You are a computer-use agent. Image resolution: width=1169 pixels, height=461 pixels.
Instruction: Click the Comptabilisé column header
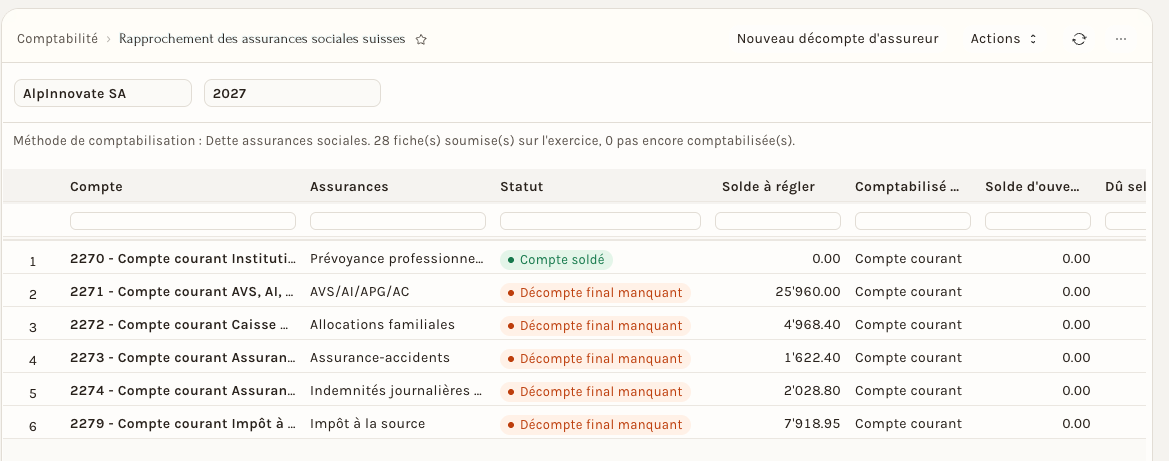tap(907, 186)
